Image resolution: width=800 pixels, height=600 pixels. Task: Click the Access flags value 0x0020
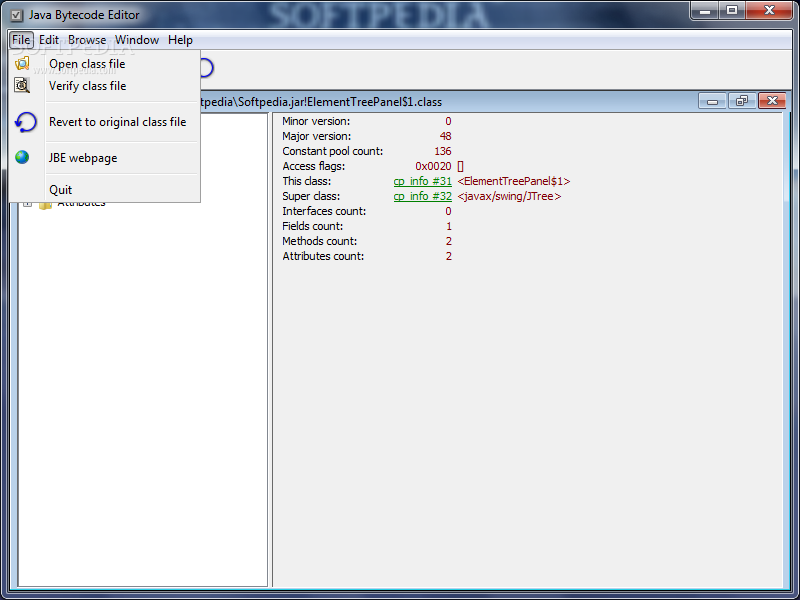pyautogui.click(x=433, y=166)
